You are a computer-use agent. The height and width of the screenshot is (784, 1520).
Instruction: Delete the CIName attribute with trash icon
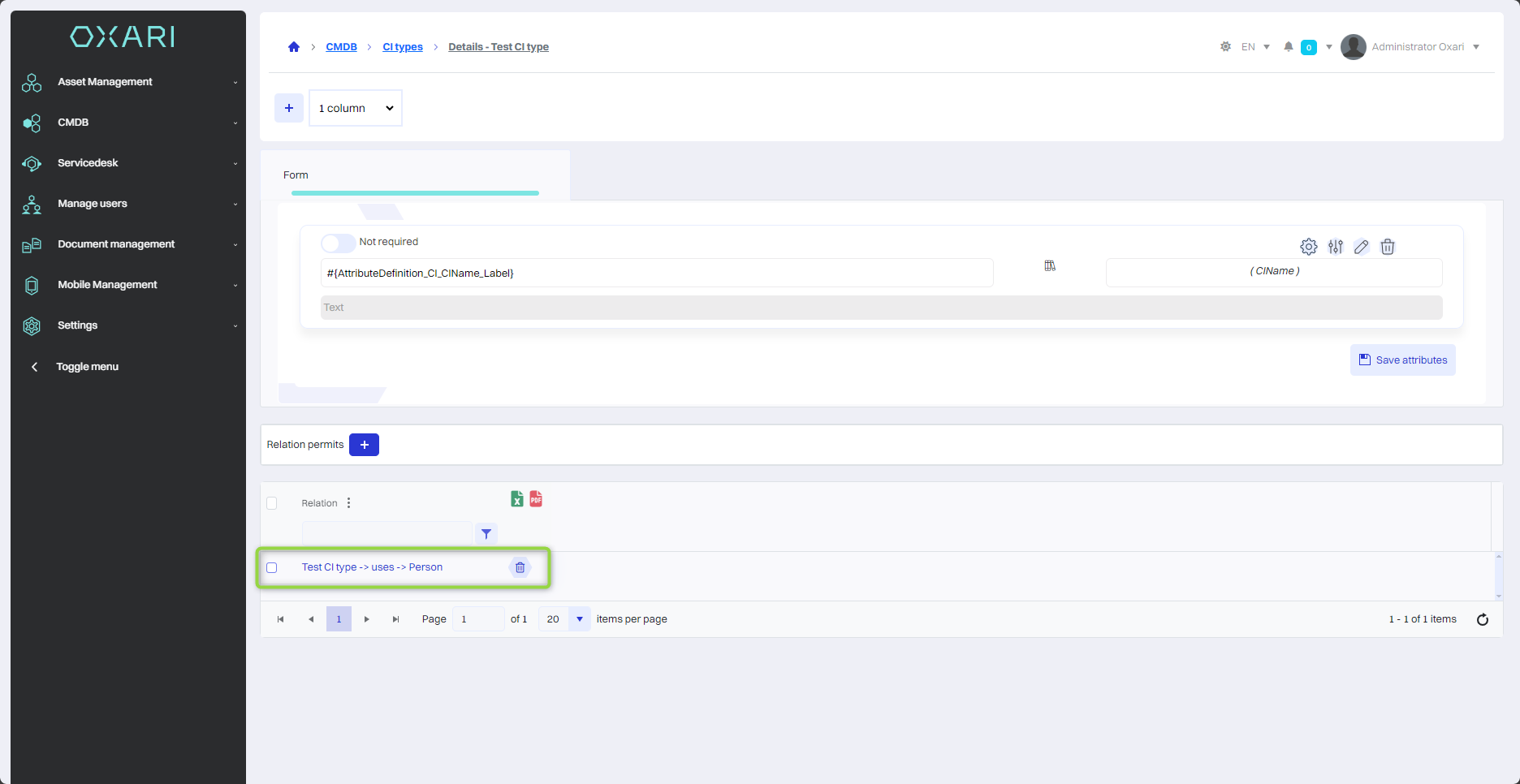[1388, 247]
